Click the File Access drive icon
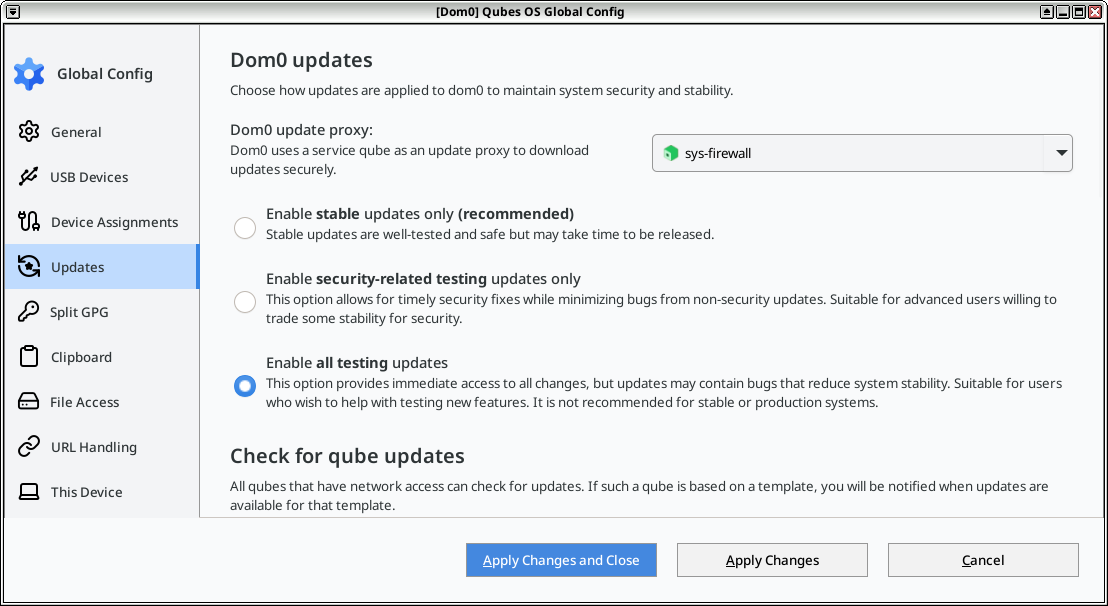The image size is (1108, 606). [28, 402]
